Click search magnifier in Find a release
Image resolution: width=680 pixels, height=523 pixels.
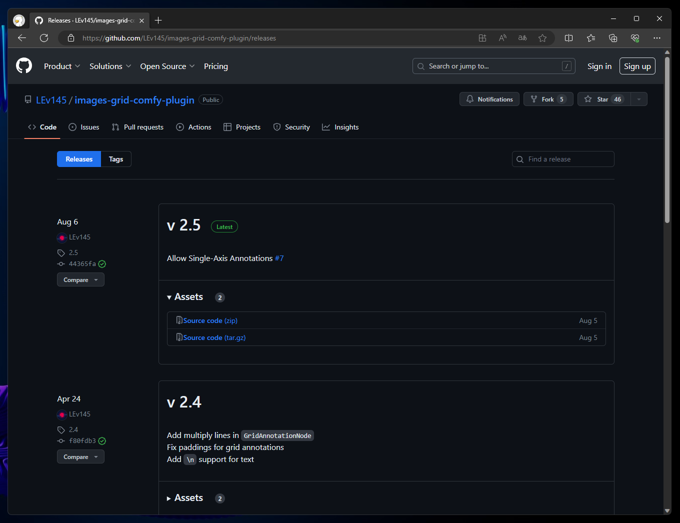520,159
